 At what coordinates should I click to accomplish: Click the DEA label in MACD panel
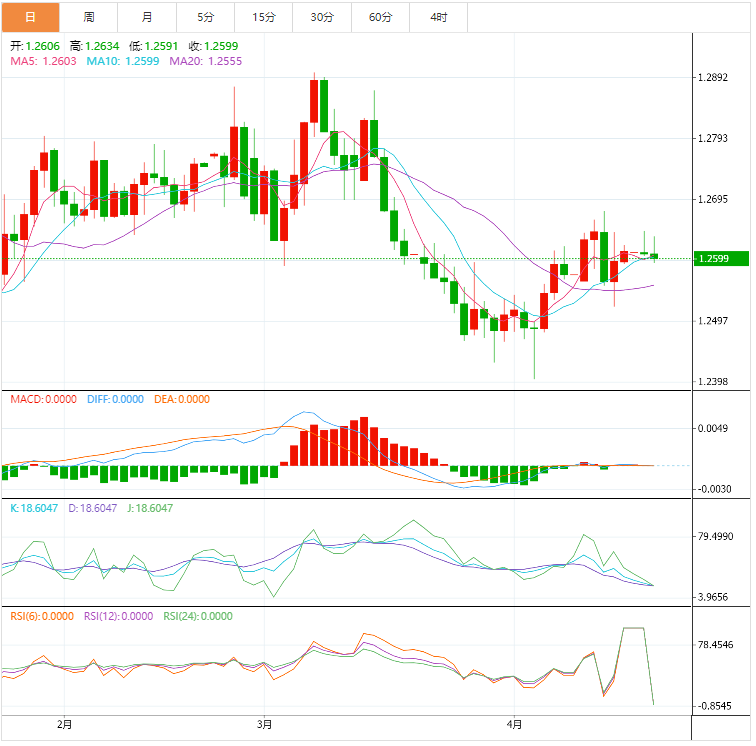click(x=182, y=399)
